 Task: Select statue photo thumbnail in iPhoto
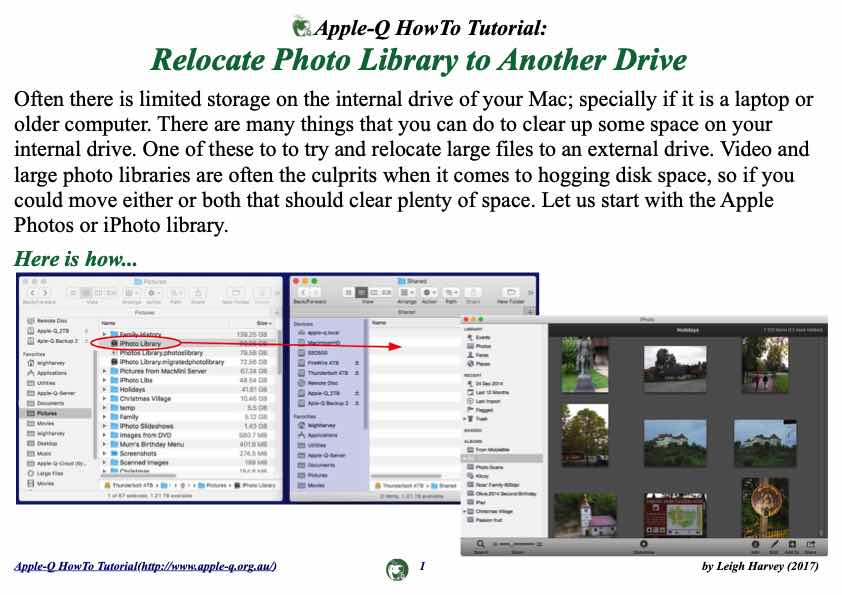click(x=584, y=365)
